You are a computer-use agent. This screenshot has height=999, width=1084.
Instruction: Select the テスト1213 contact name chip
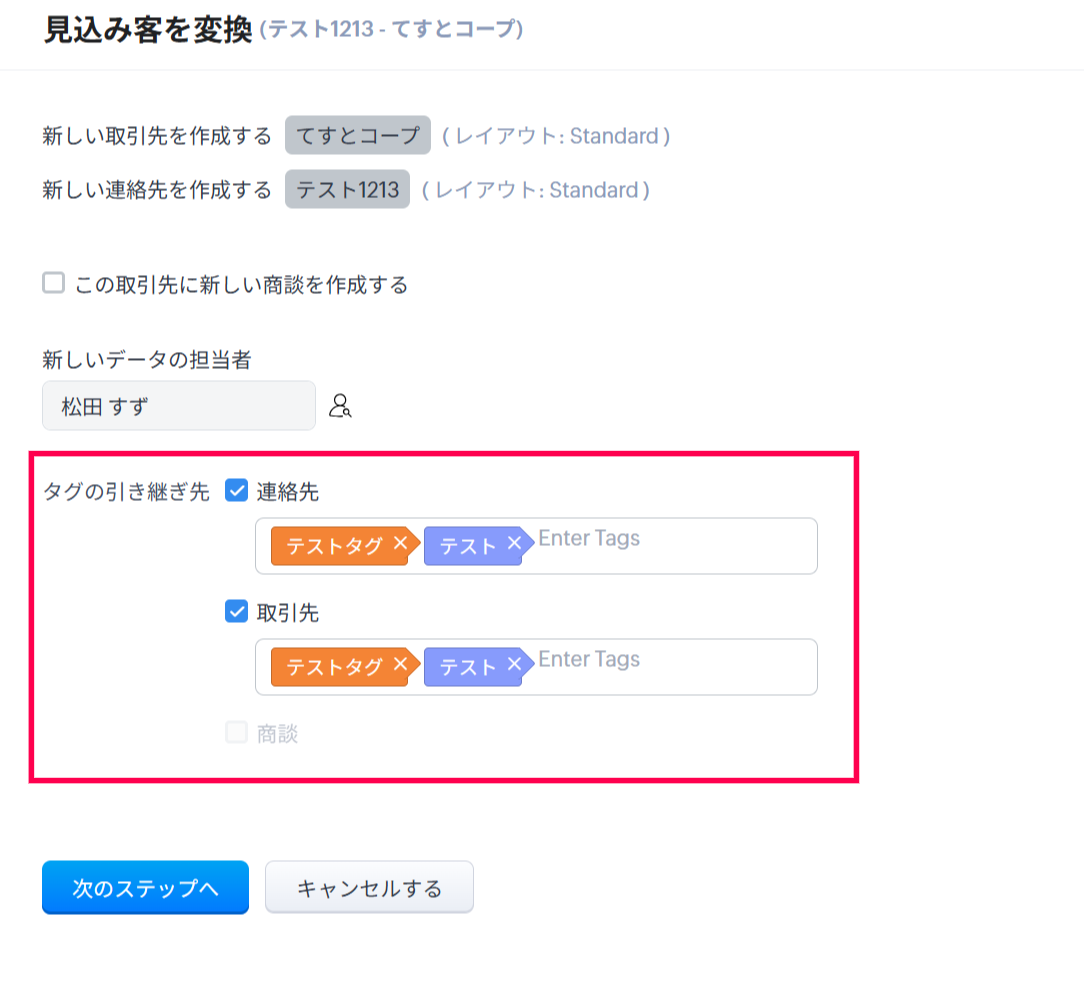(347, 190)
